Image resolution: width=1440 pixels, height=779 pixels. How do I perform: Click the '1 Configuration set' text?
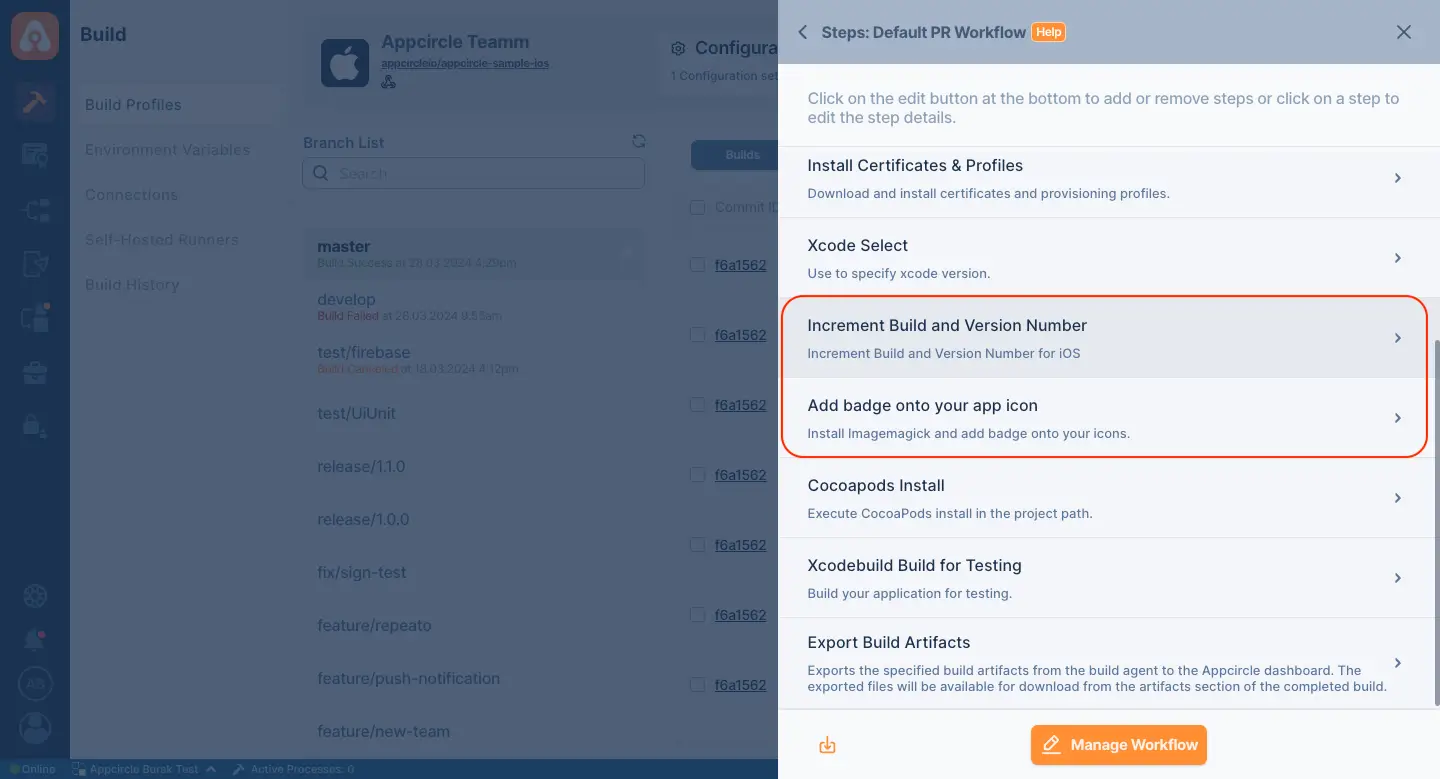click(724, 76)
